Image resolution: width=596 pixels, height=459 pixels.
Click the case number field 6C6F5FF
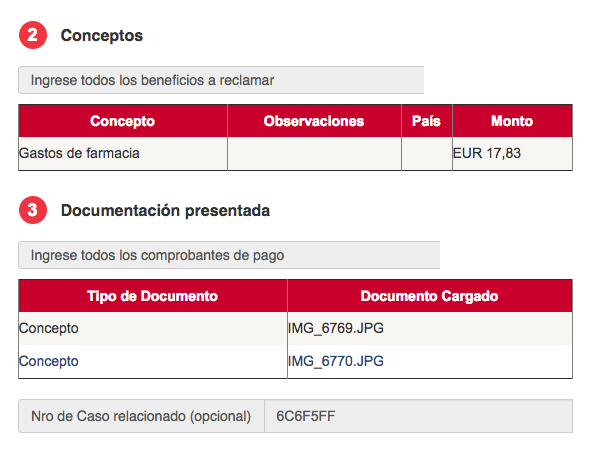(x=418, y=416)
